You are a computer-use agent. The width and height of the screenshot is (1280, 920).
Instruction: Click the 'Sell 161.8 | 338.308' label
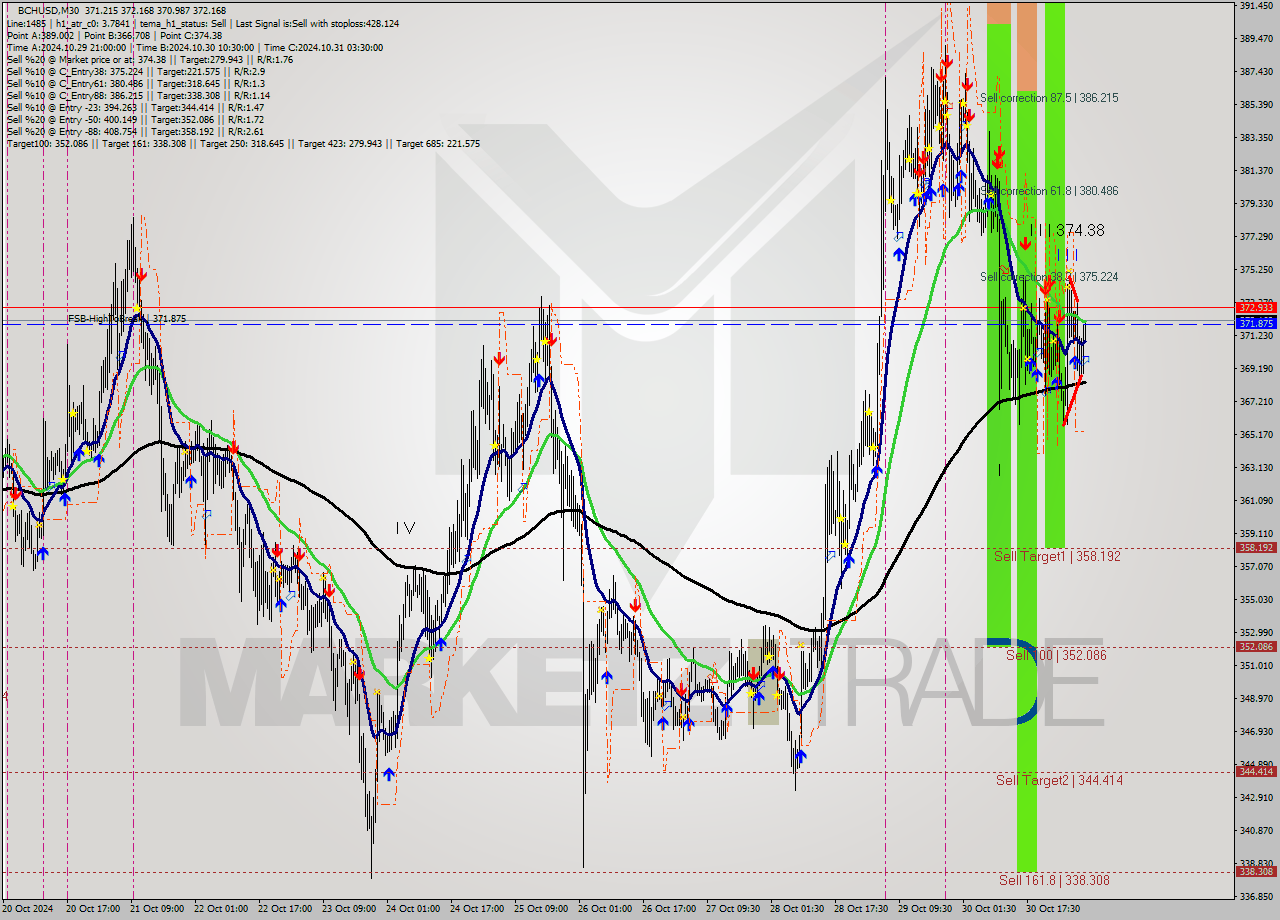[x=1054, y=880]
